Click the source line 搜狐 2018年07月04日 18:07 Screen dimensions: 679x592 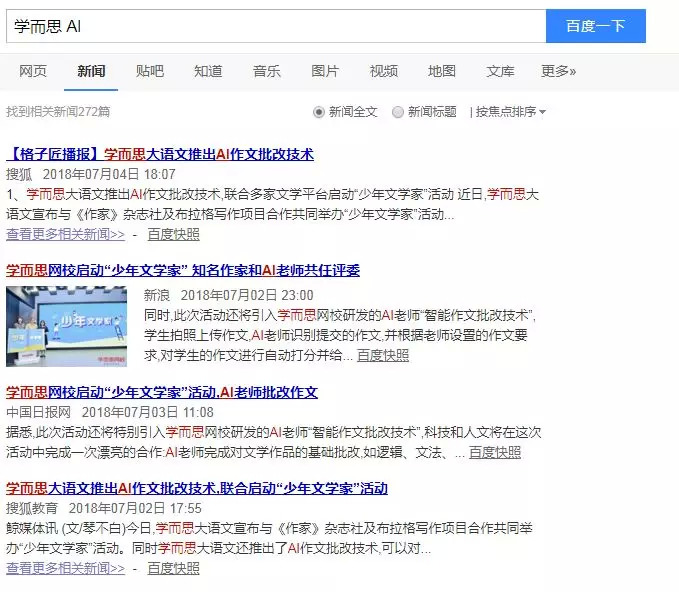click(91, 174)
